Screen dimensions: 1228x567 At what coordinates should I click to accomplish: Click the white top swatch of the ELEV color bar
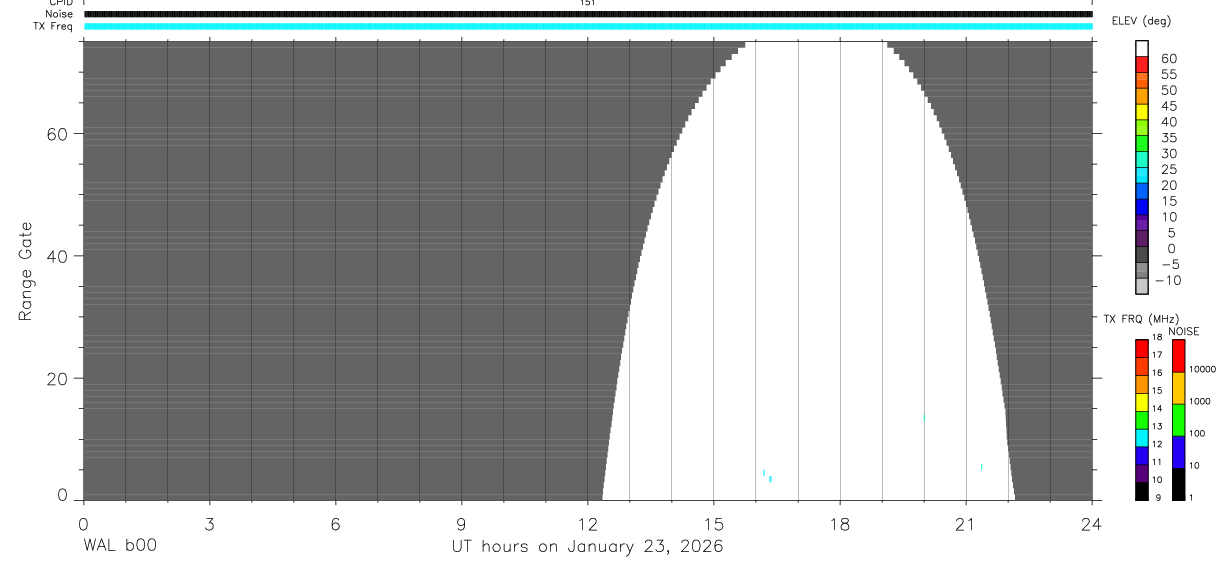(1142, 49)
